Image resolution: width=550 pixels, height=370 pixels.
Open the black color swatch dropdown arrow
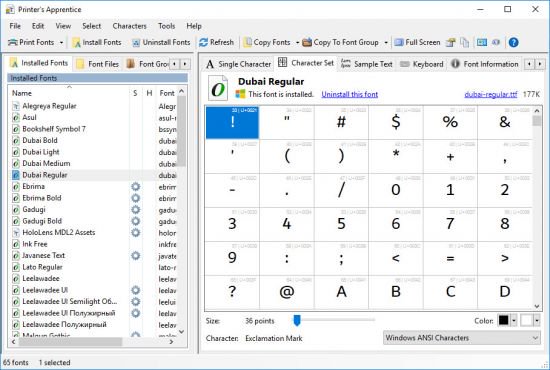[x=514, y=320]
